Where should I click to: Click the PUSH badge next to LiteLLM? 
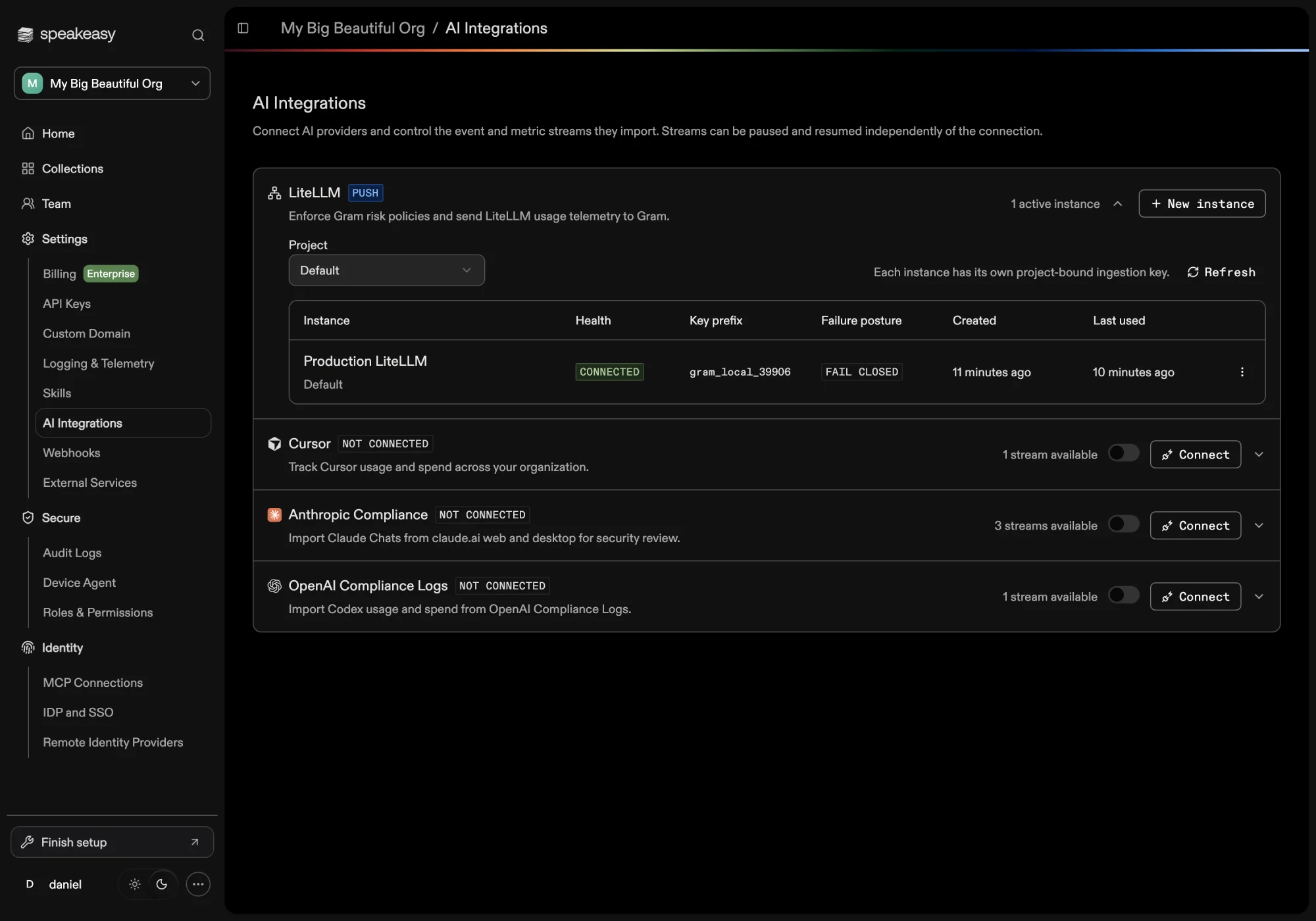[365, 193]
